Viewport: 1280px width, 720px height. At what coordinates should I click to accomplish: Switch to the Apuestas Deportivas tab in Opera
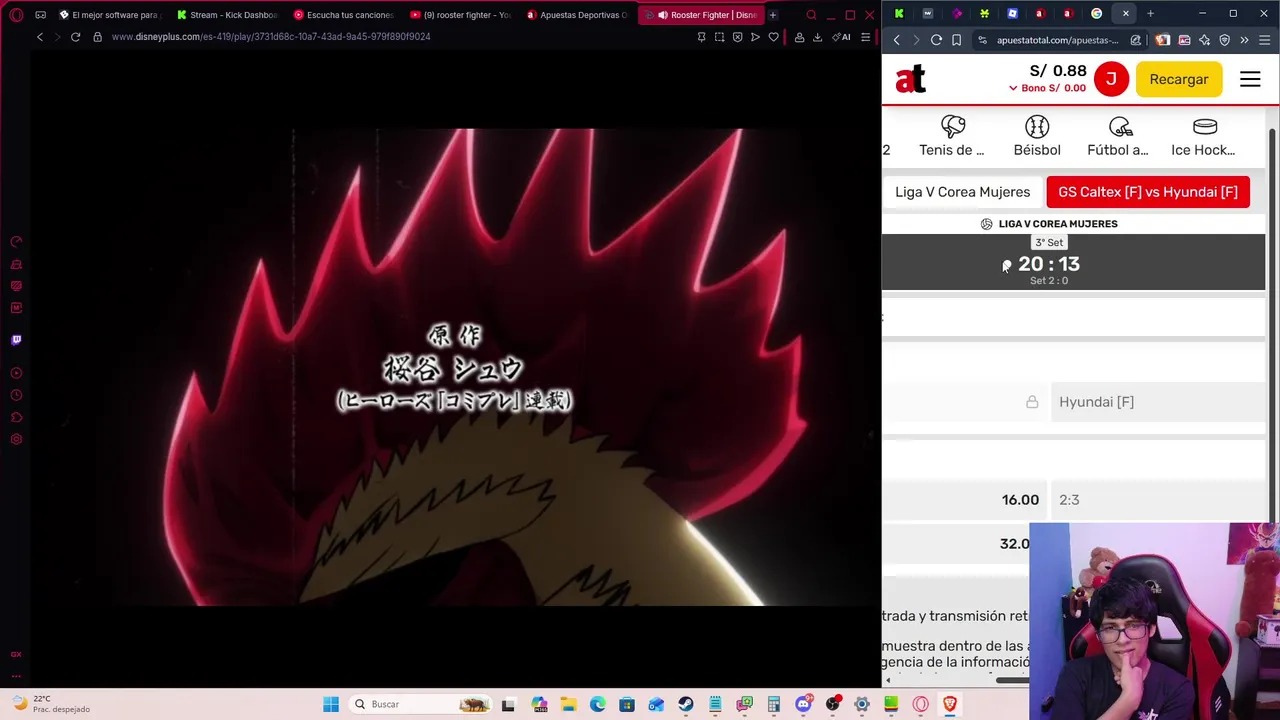click(578, 15)
